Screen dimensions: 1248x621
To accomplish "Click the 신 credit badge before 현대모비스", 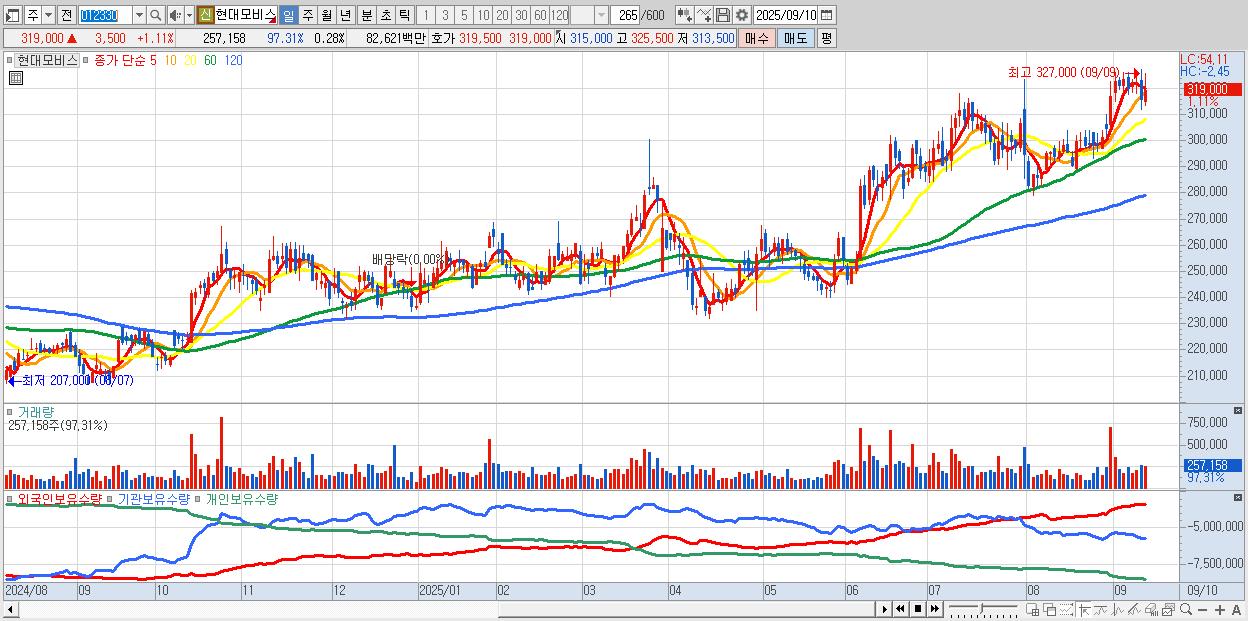I will (x=205, y=15).
